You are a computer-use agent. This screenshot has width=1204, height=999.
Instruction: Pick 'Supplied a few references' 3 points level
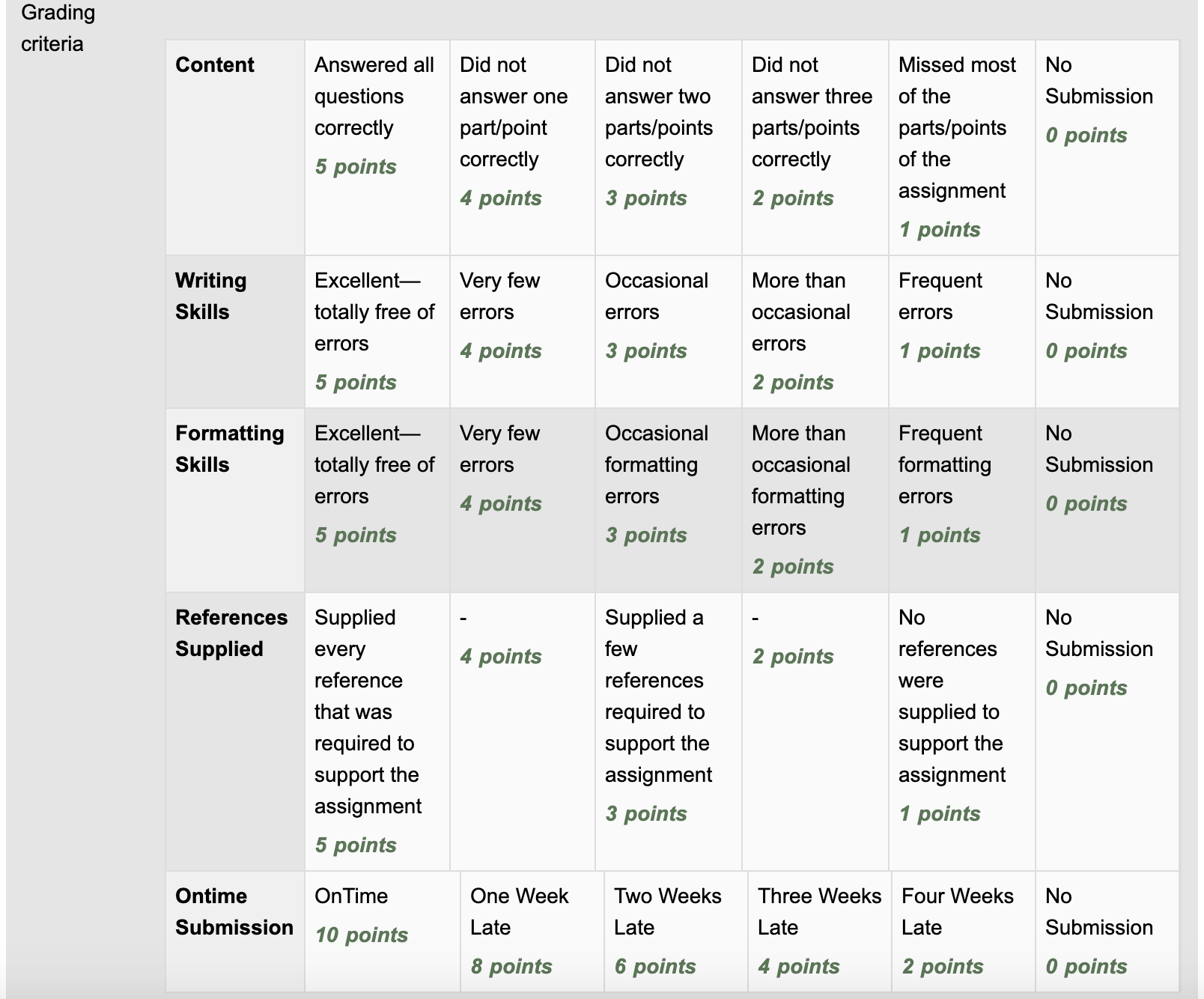coord(669,732)
